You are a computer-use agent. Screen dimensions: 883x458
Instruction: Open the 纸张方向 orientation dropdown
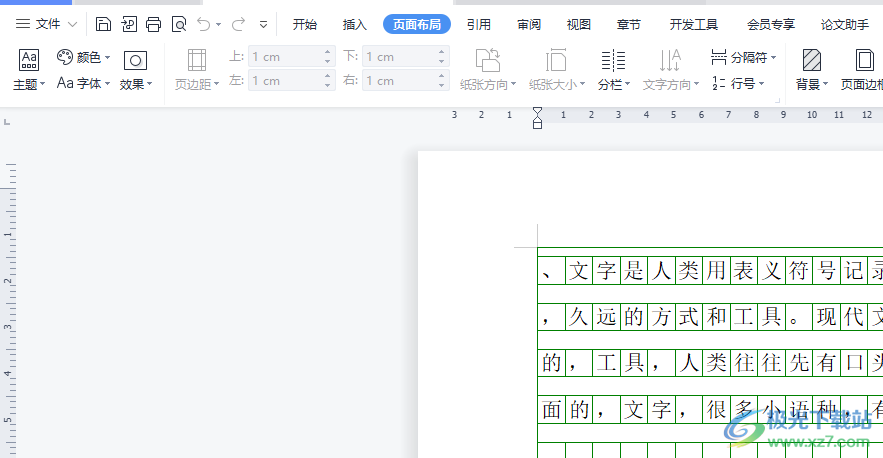pos(488,70)
